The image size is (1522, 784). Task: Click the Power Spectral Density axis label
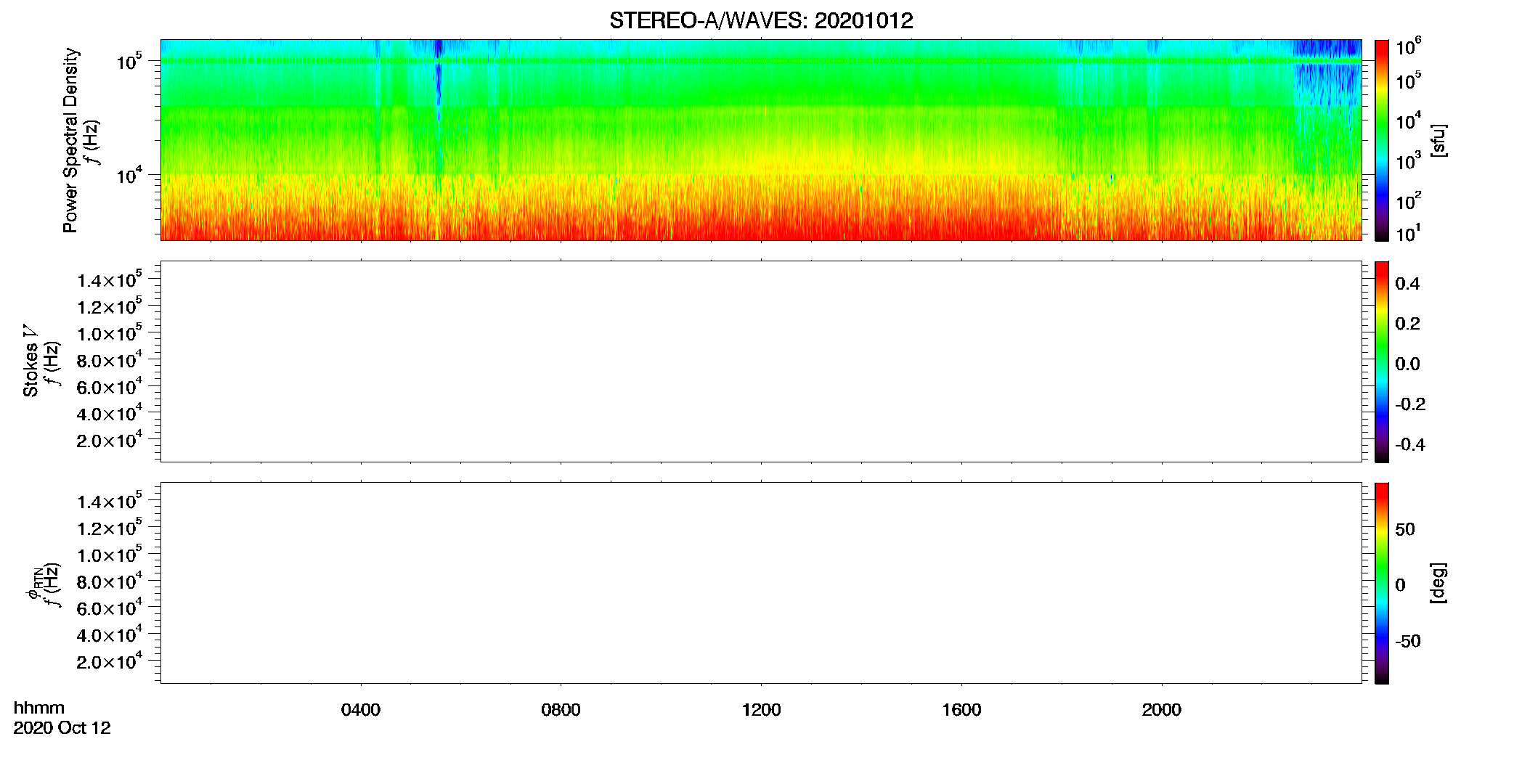[70, 140]
